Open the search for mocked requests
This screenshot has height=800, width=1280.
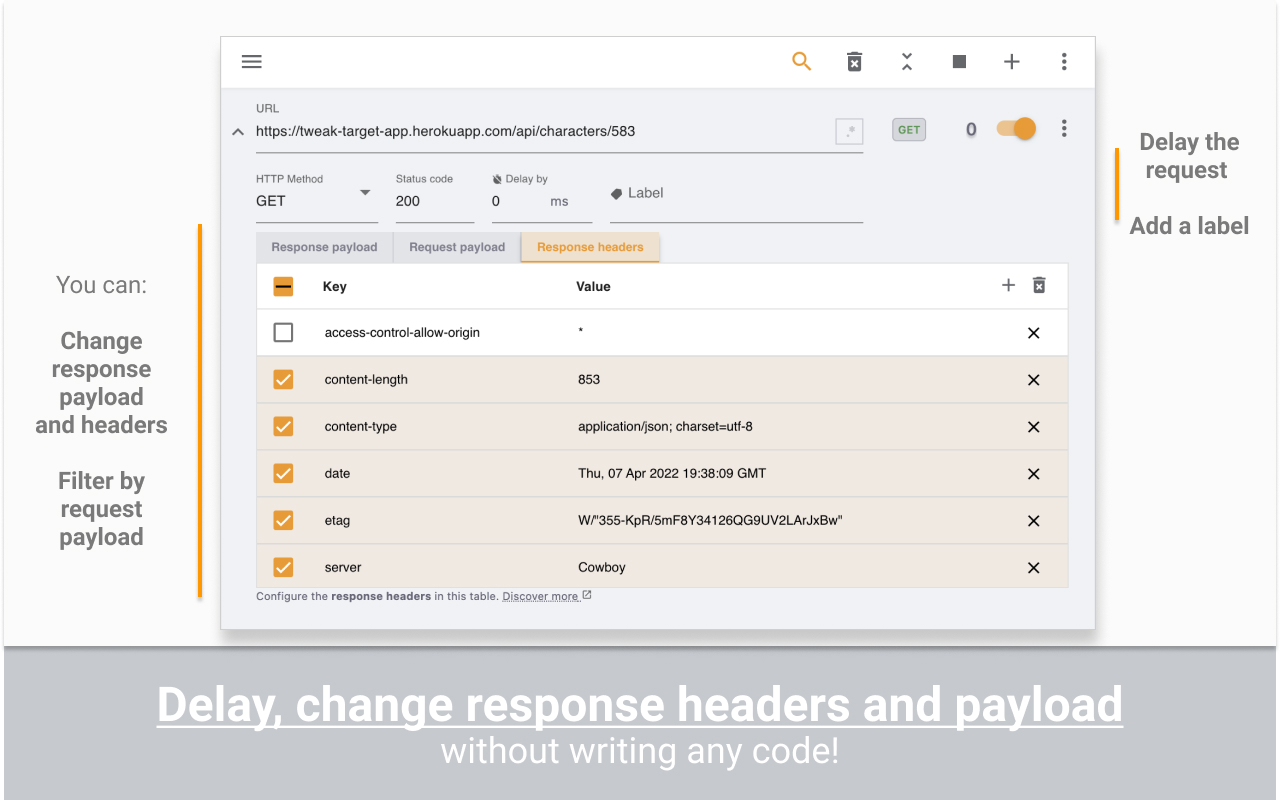click(801, 61)
